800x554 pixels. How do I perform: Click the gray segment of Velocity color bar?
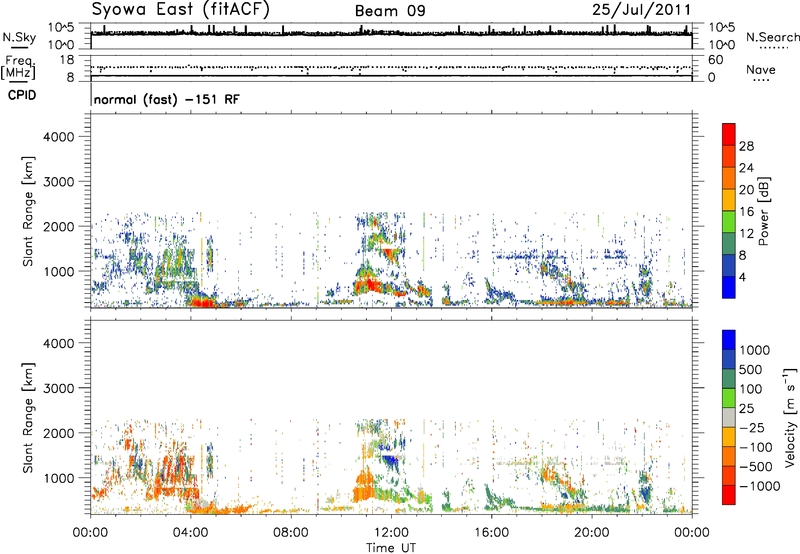pyautogui.click(x=729, y=417)
